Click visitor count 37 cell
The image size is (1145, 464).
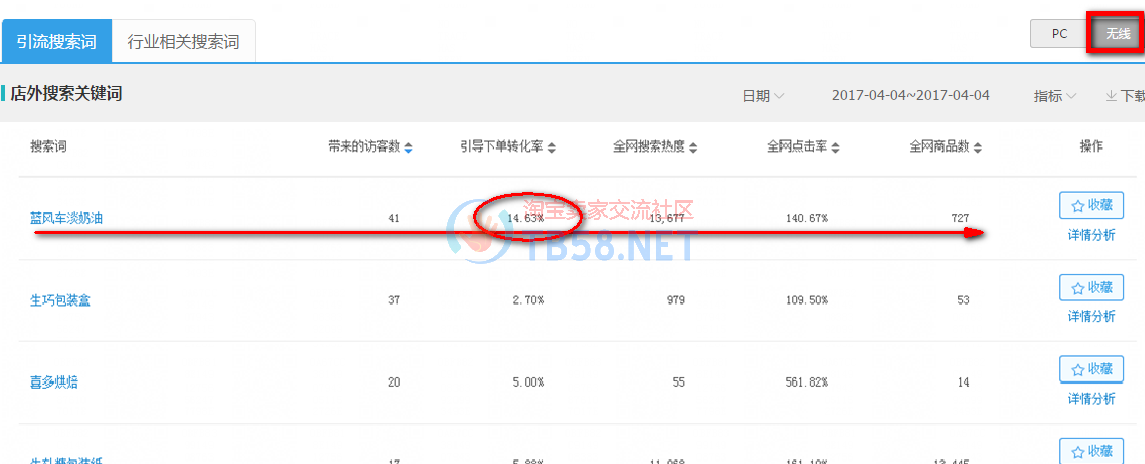[394, 300]
